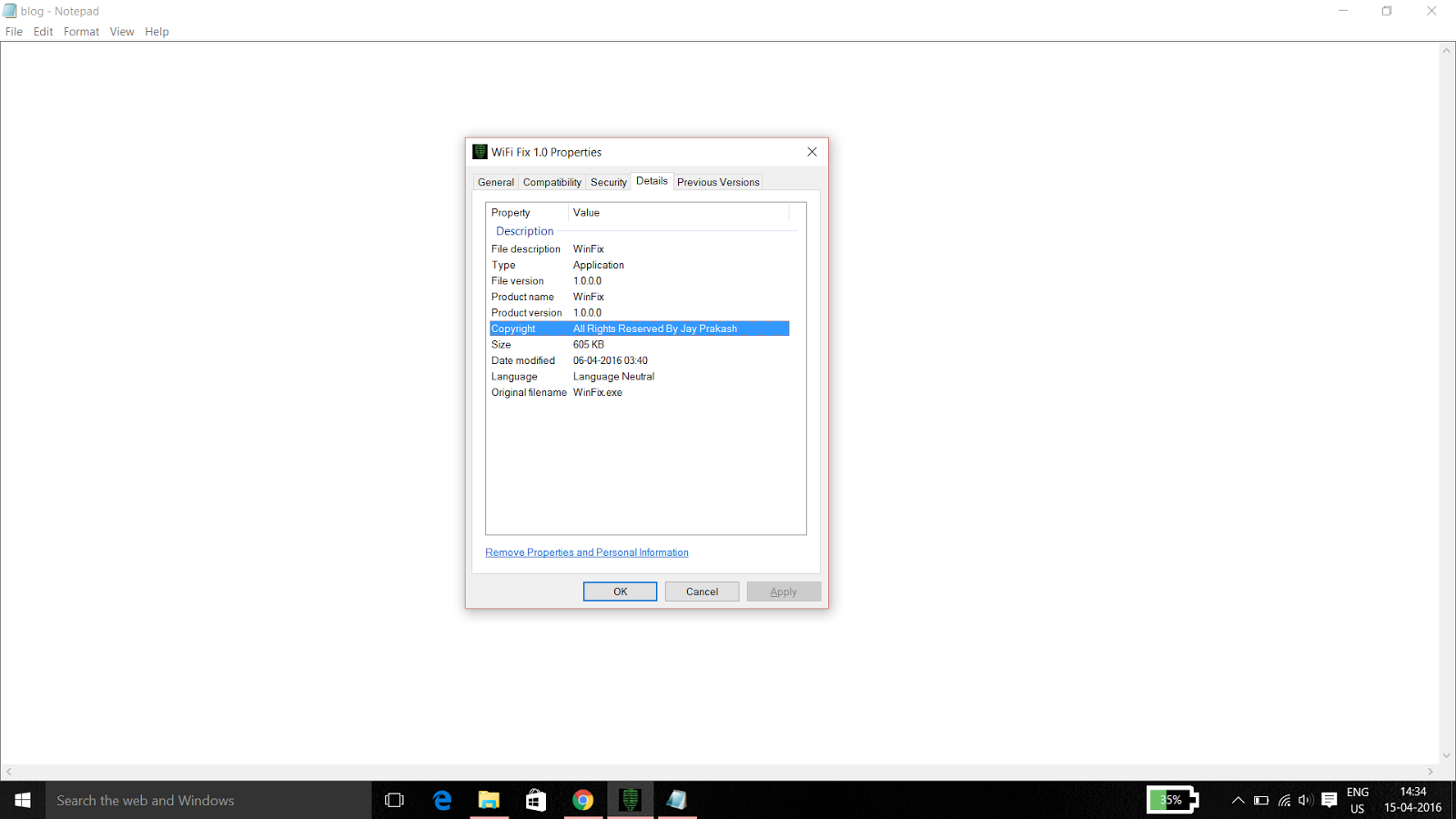Click the Notepad app icon in title bar

point(10,11)
